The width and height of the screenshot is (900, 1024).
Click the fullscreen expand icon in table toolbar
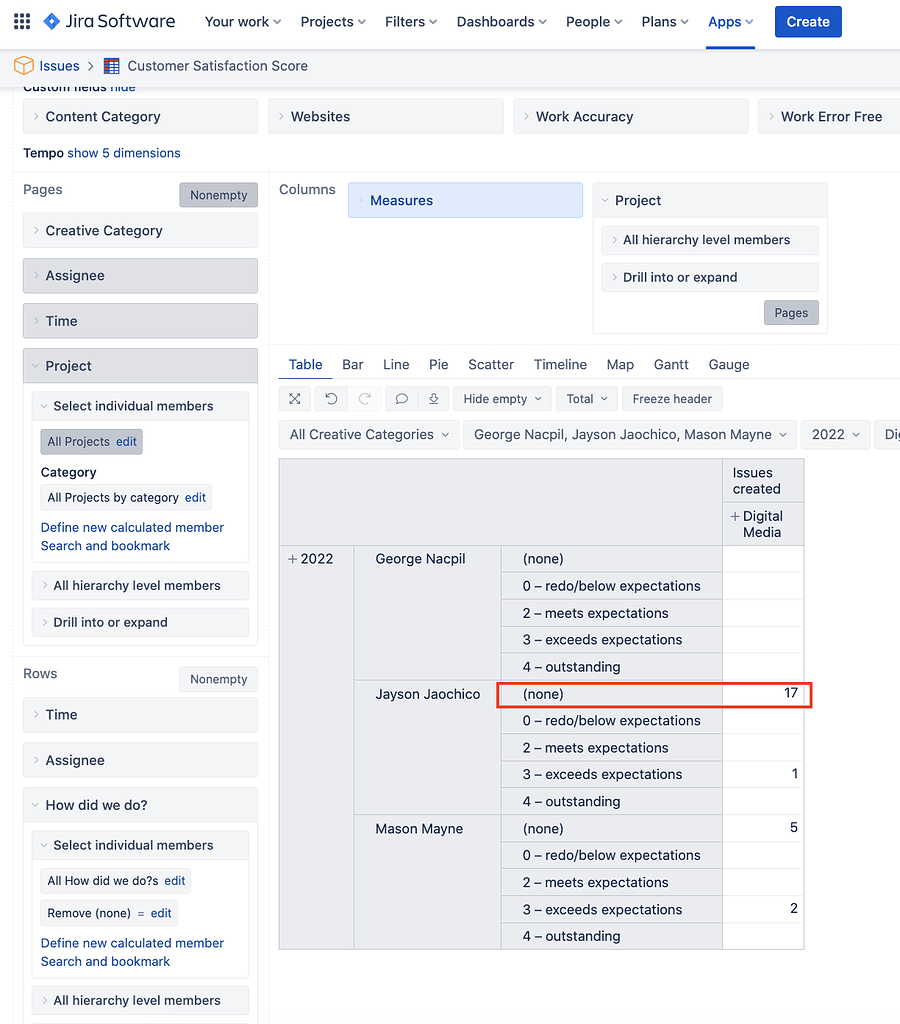click(295, 399)
